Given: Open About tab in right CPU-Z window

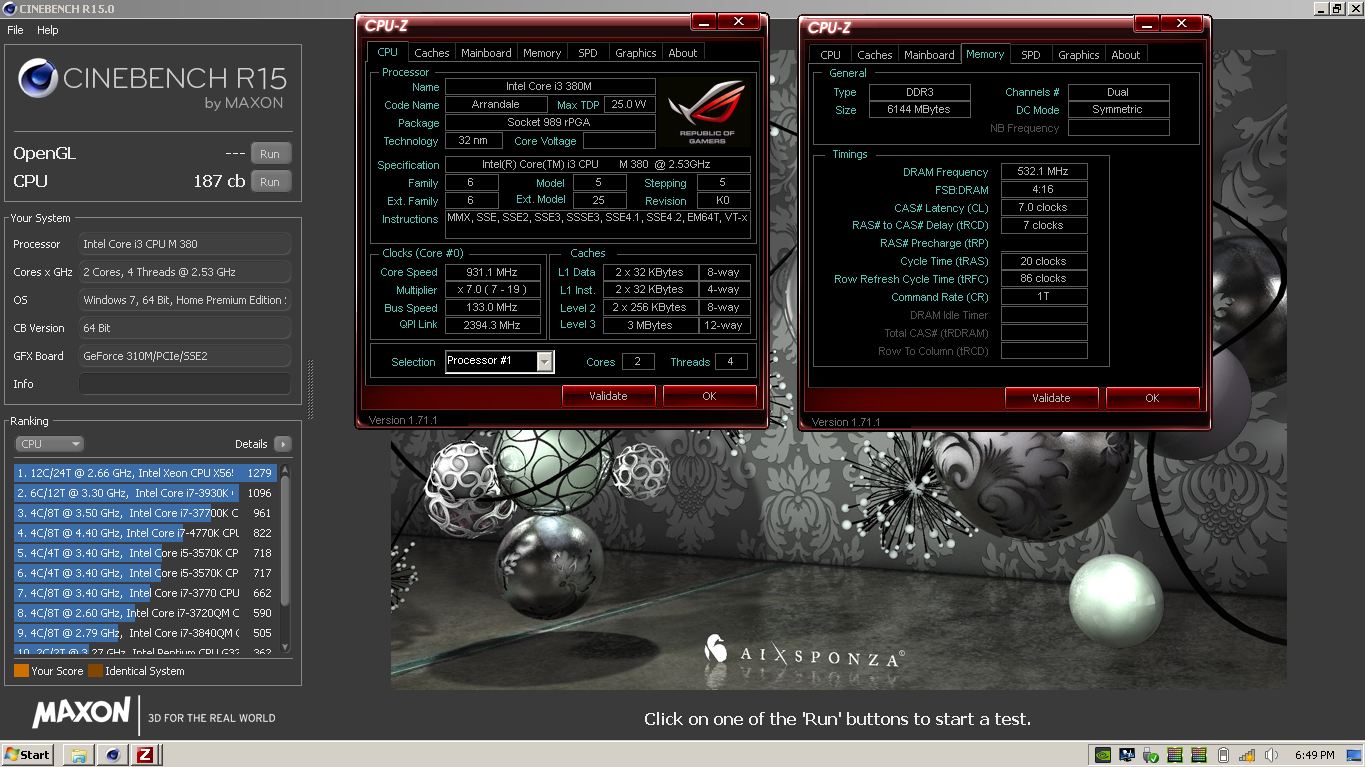Looking at the screenshot, I should [1126, 55].
